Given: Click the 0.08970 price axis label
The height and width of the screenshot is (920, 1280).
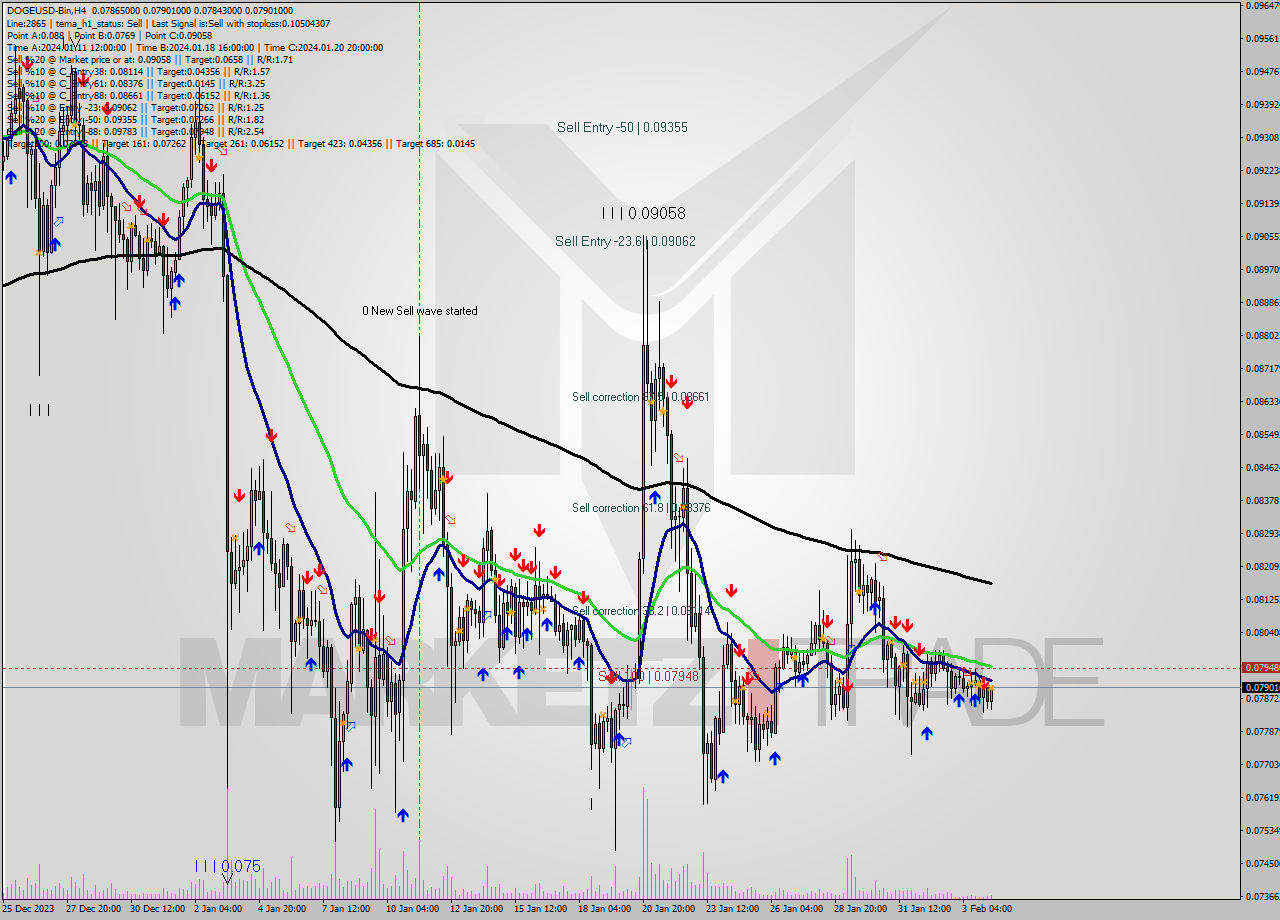Looking at the screenshot, I should click(x=1261, y=269).
